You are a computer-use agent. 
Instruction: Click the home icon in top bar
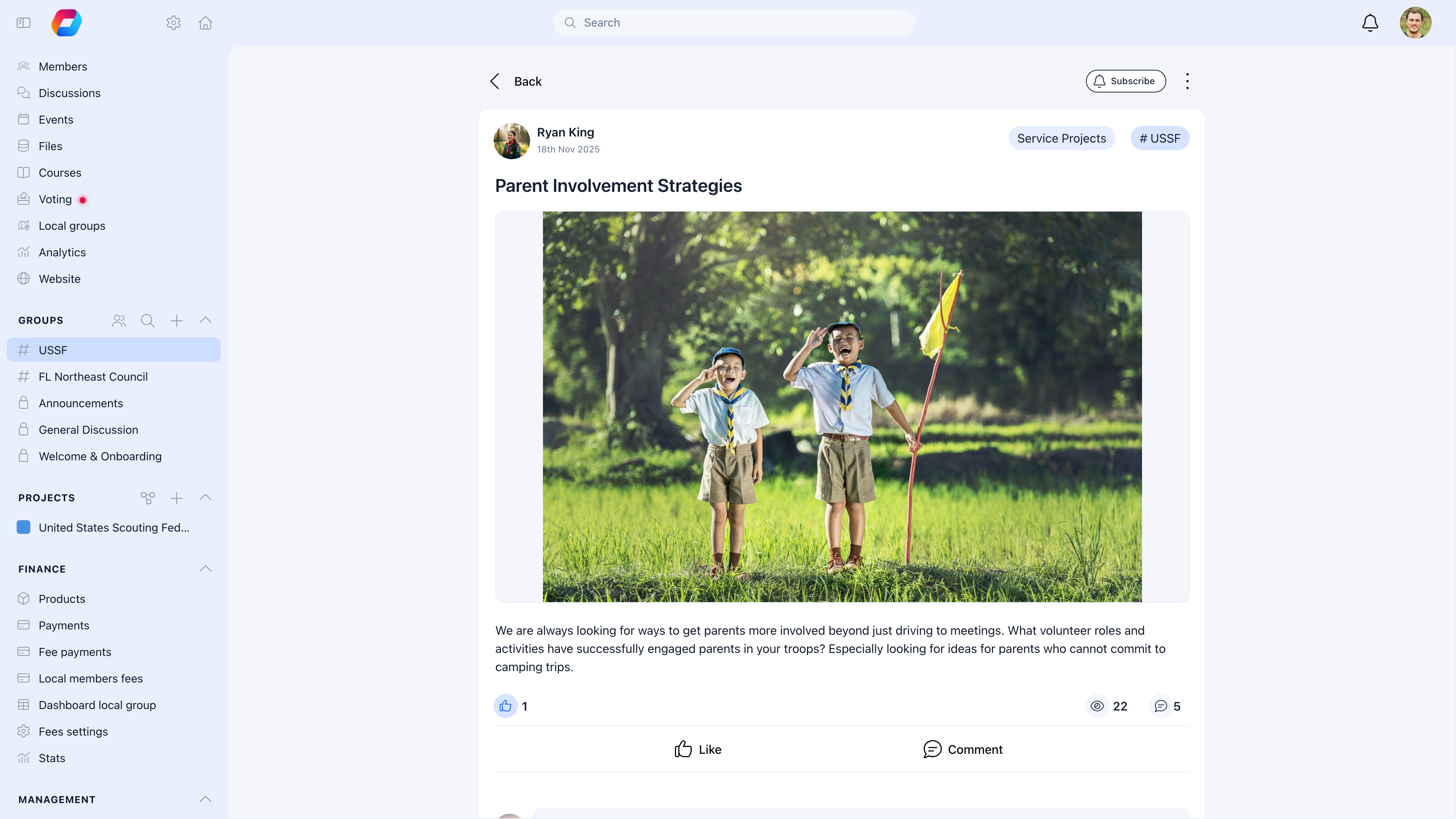(205, 23)
